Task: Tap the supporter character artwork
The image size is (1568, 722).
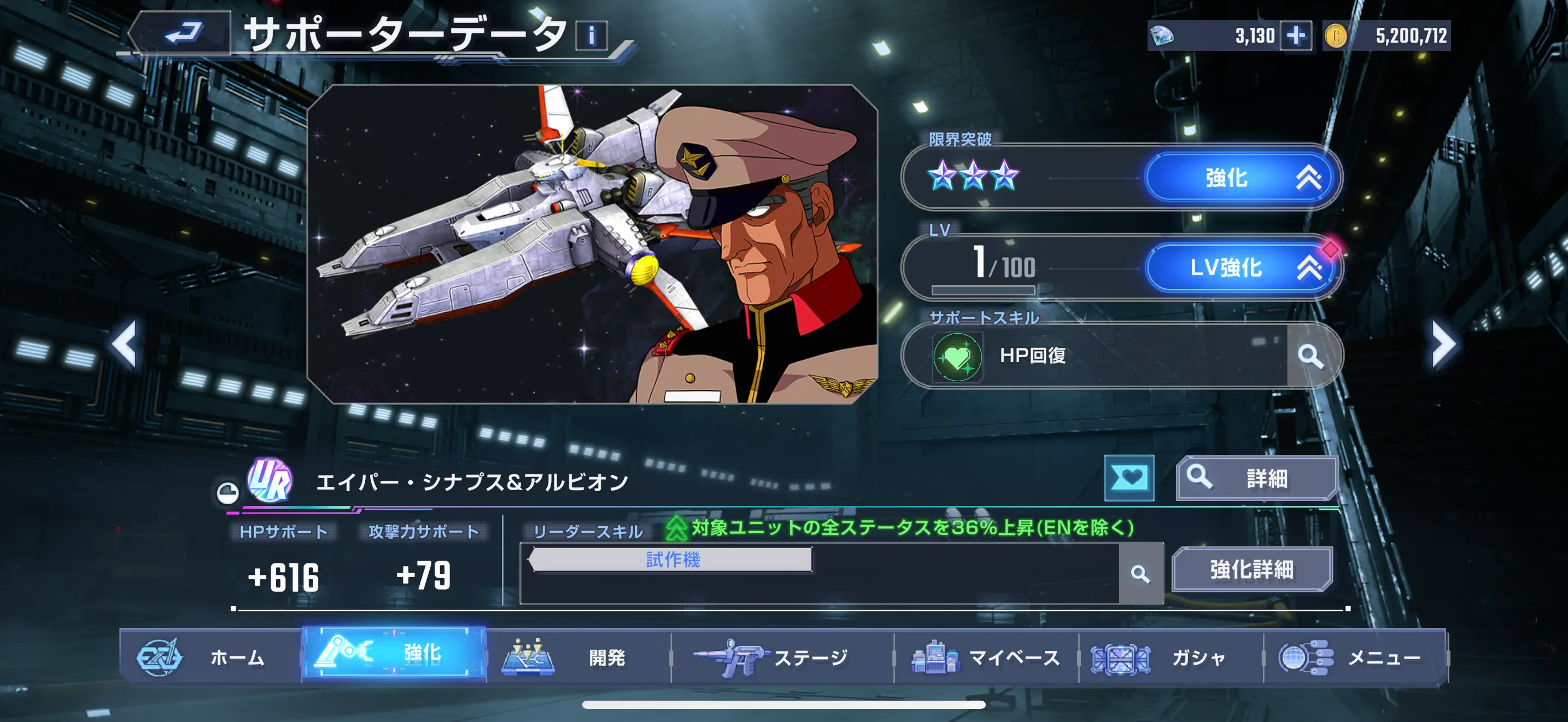Action: [x=592, y=244]
